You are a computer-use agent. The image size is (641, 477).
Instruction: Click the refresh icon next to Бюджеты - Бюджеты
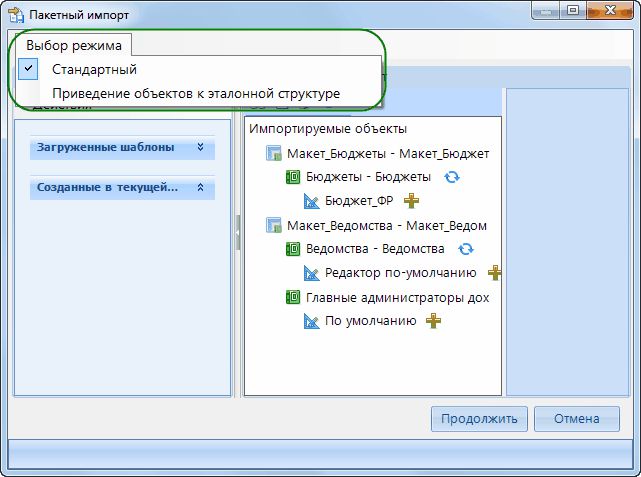point(452,177)
